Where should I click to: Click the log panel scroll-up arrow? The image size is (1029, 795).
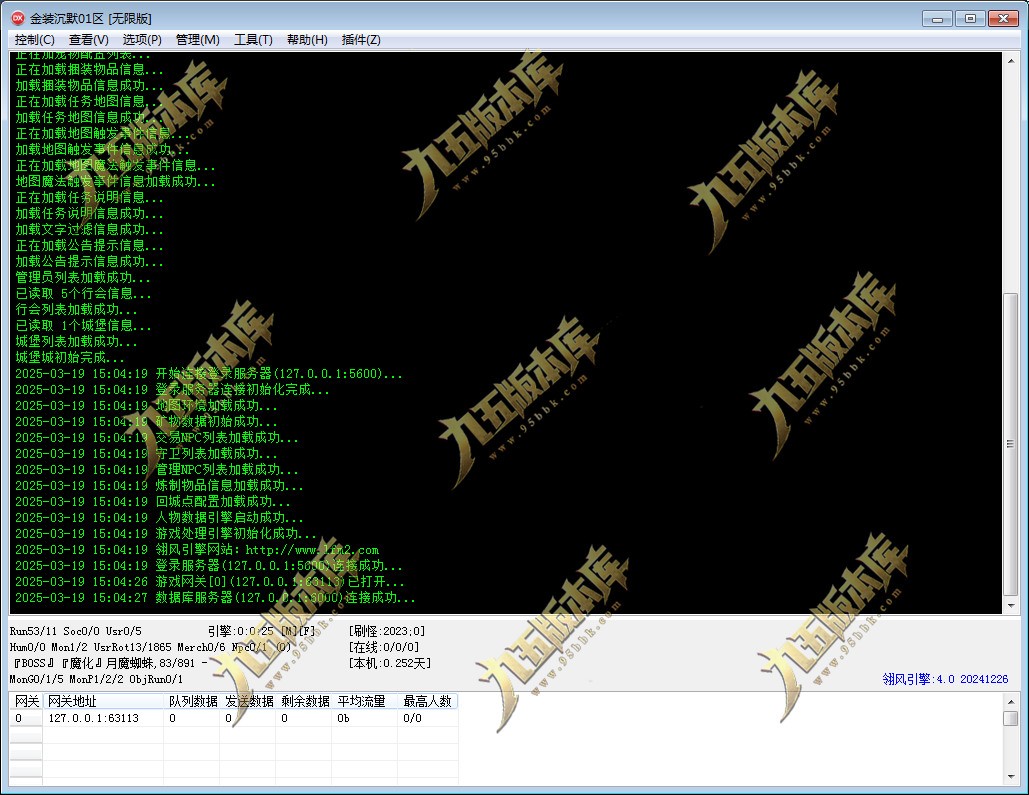click(x=1011, y=61)
